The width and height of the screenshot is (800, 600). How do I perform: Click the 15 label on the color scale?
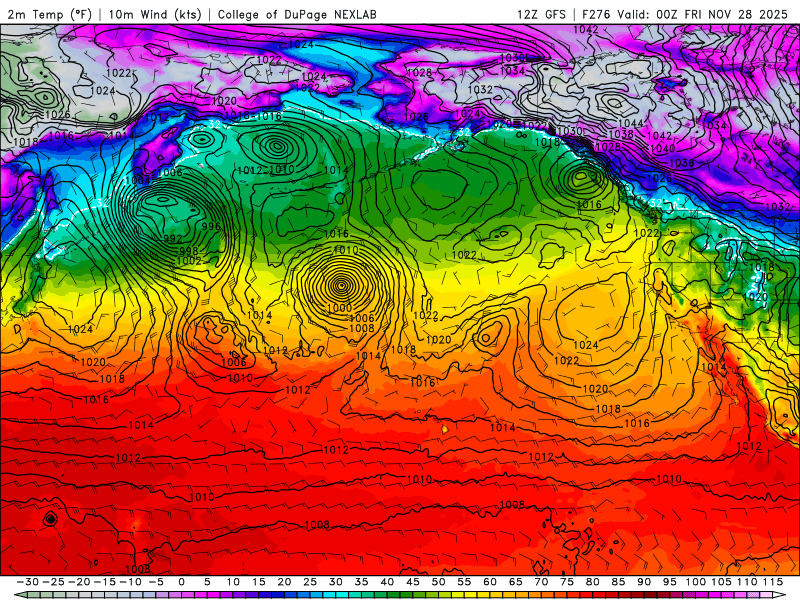tap(259, 582)
